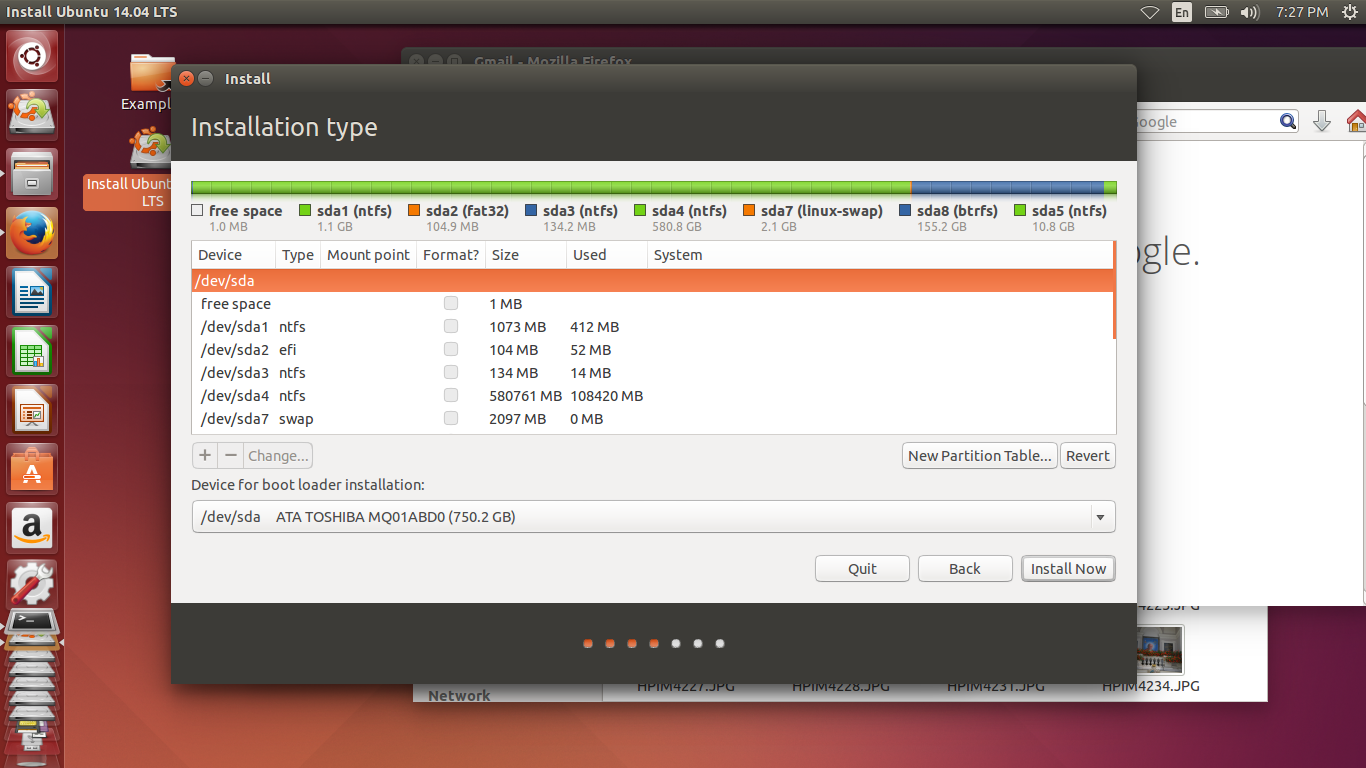
Task: Select the /dev/sda1 ntfs row
Action: pyautogui.click(x=652, y=326)
